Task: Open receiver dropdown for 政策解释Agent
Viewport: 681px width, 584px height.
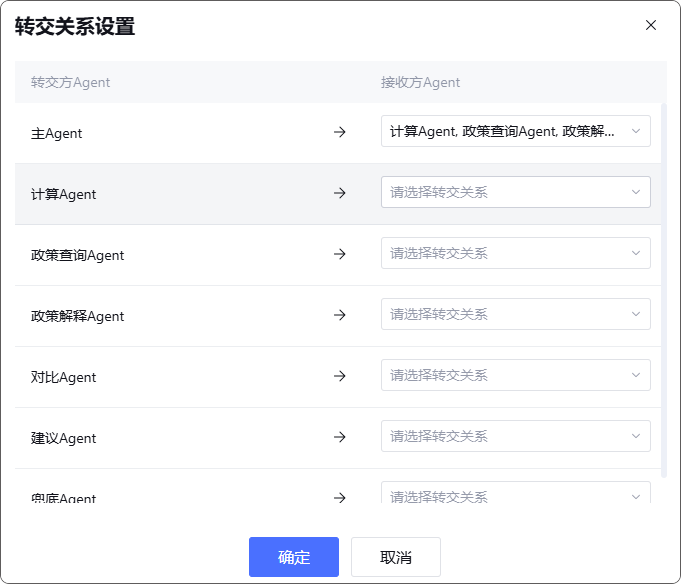Action: click(515, 314)
